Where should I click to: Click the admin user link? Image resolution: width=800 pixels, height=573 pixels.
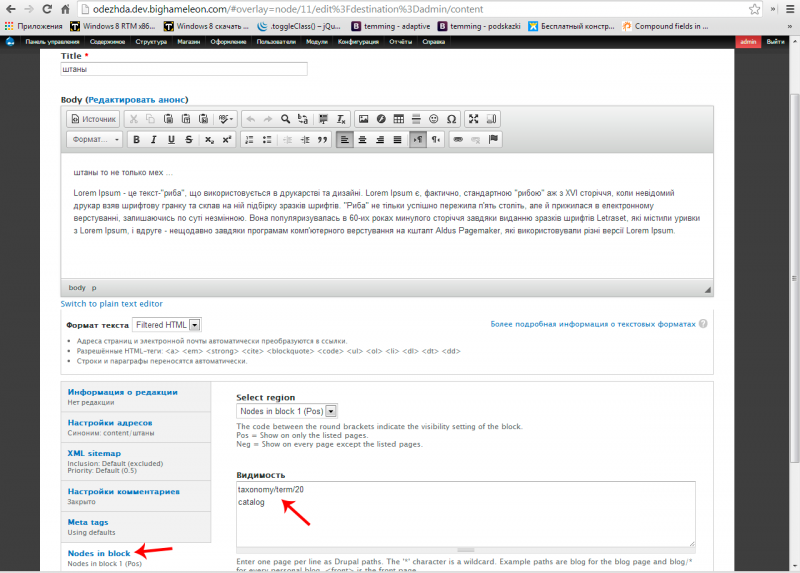pos(748,42)
